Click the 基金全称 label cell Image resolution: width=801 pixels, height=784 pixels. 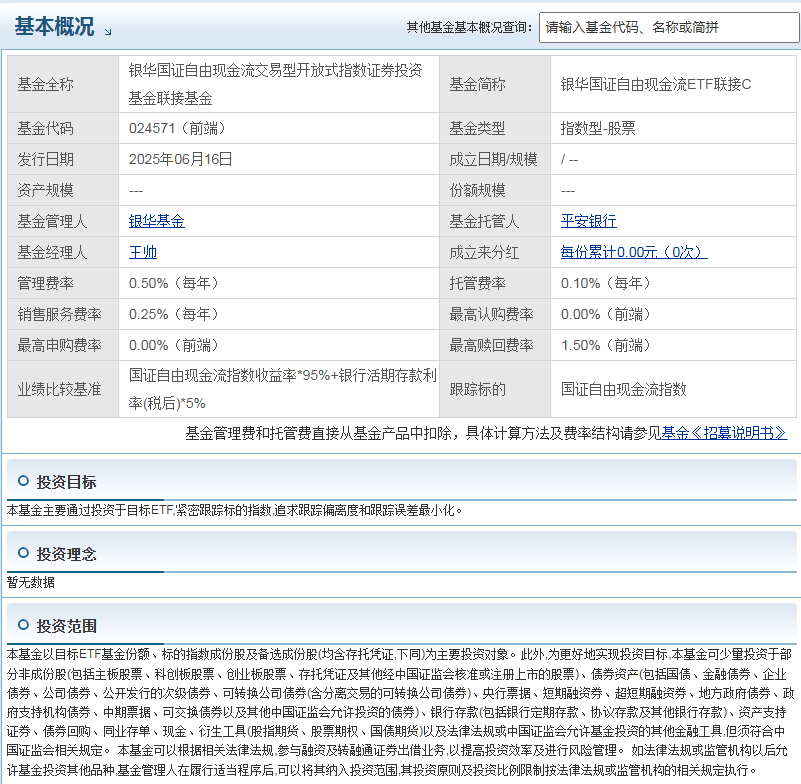click(x=63, y=84)
